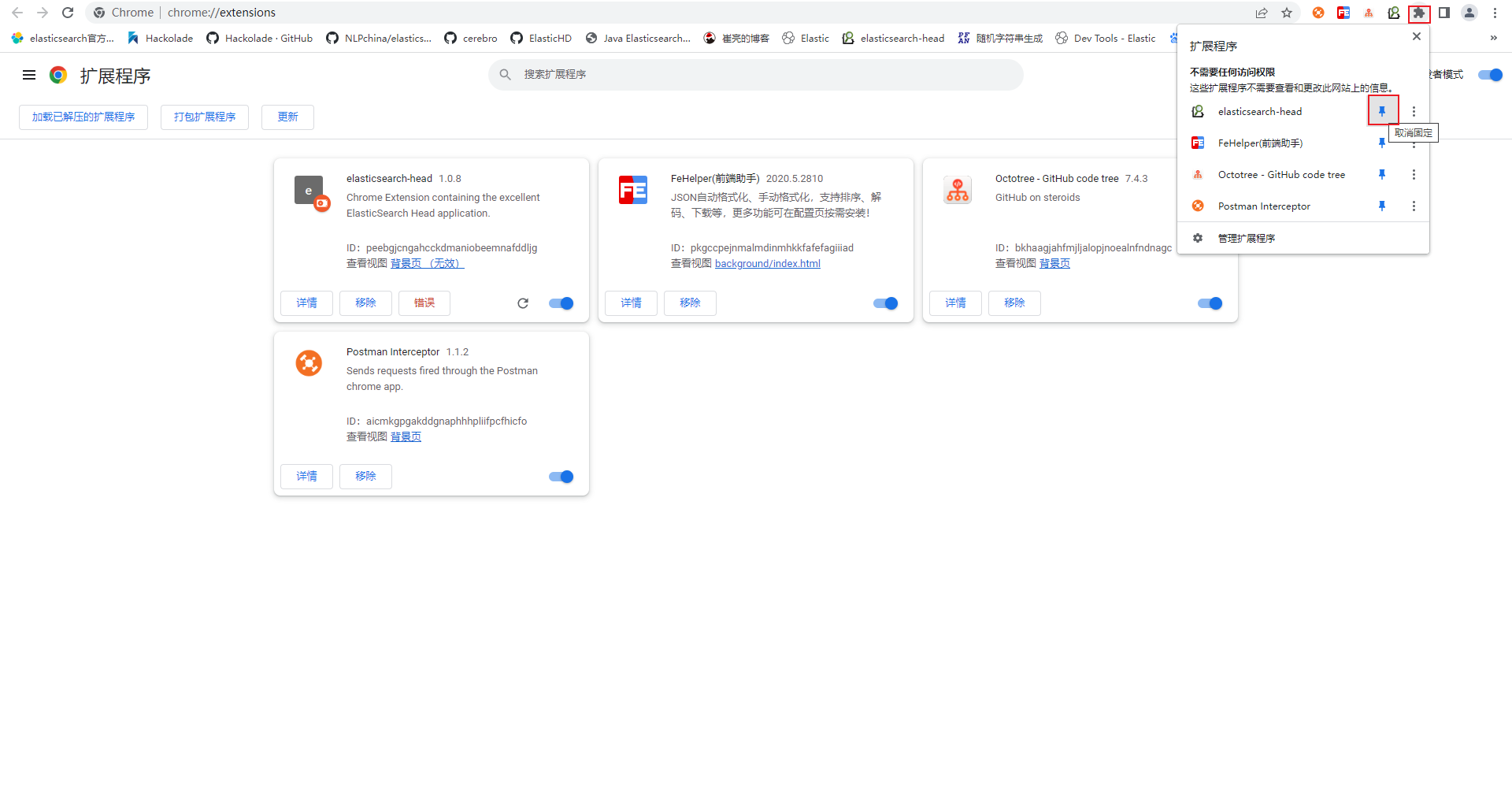Turn off the Octotree extension toggle
The width and height of the screenshot is (1512, 791).
click(x=1210, y=303)
